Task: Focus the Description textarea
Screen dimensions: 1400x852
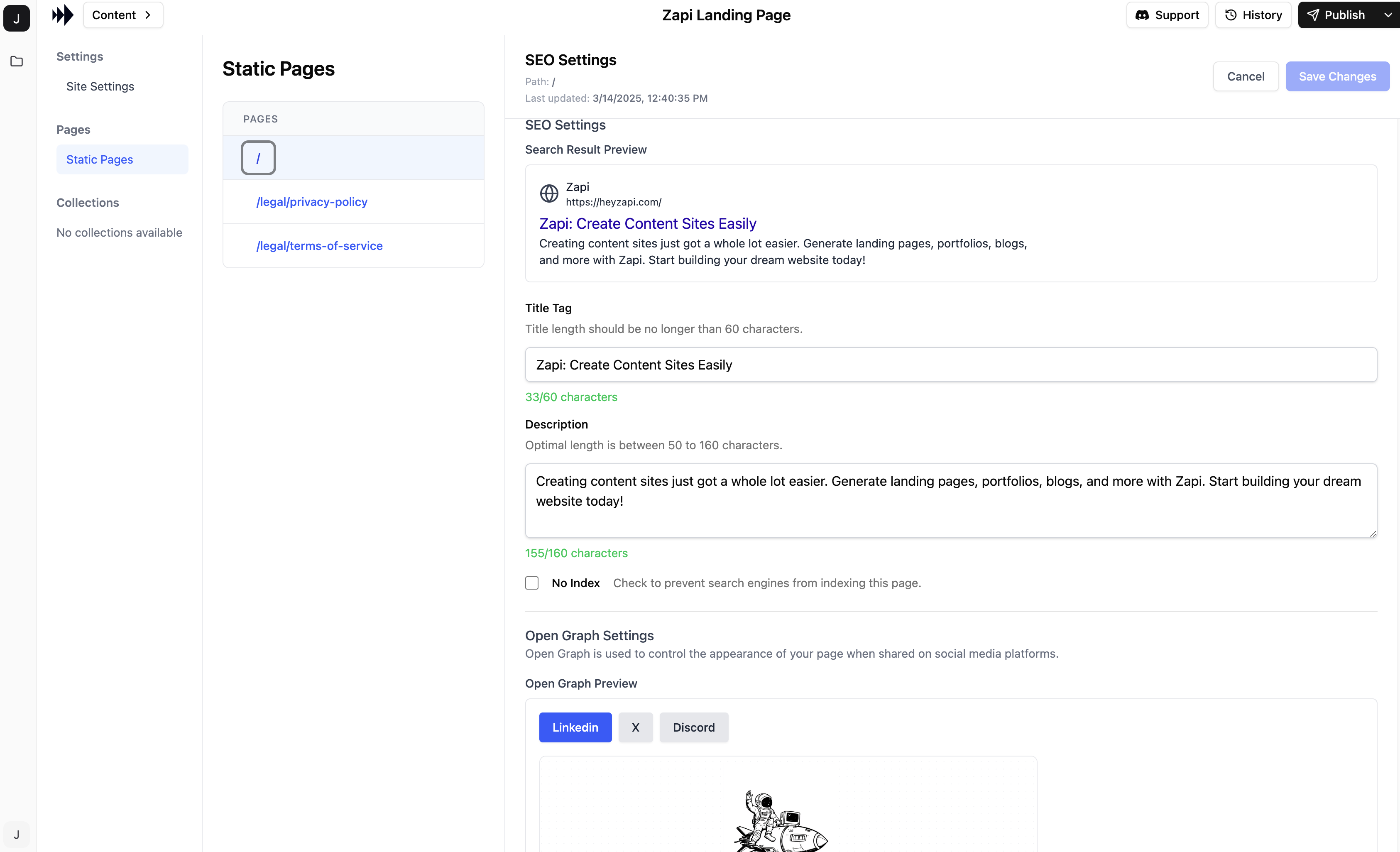Action: pyautogui.click(x=951, y=500)
